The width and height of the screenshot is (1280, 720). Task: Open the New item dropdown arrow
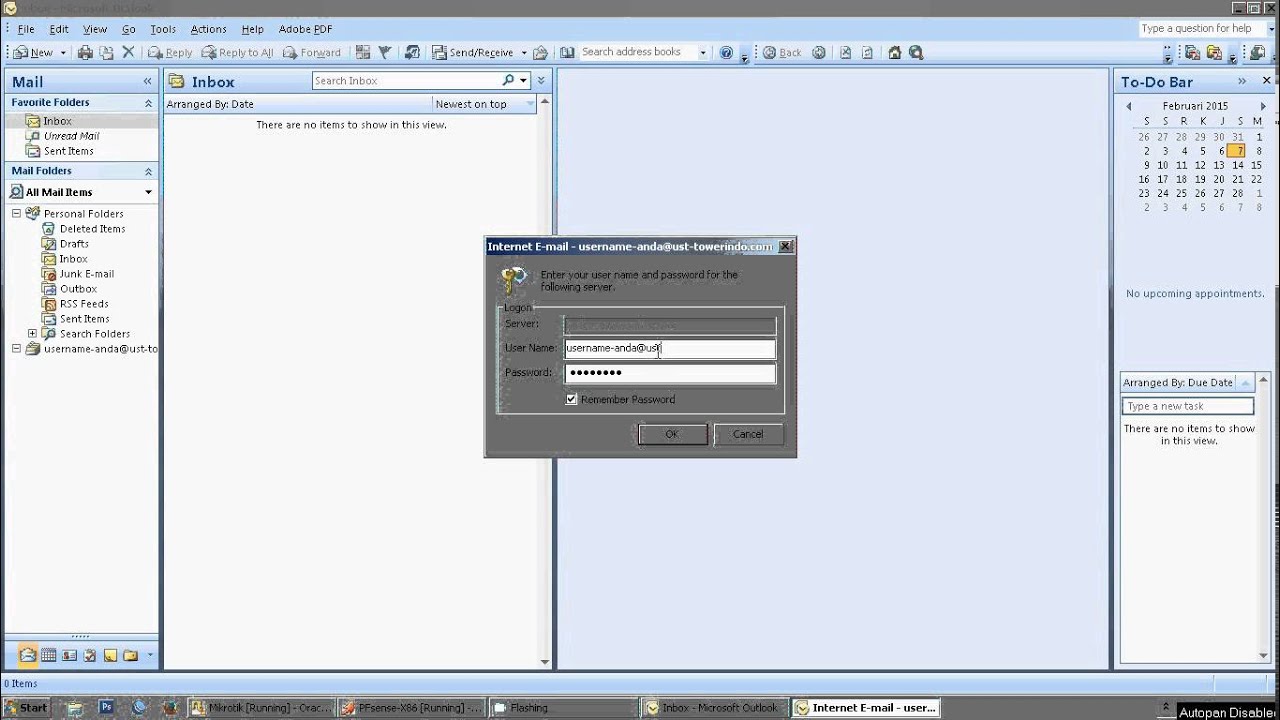[63, 53]
